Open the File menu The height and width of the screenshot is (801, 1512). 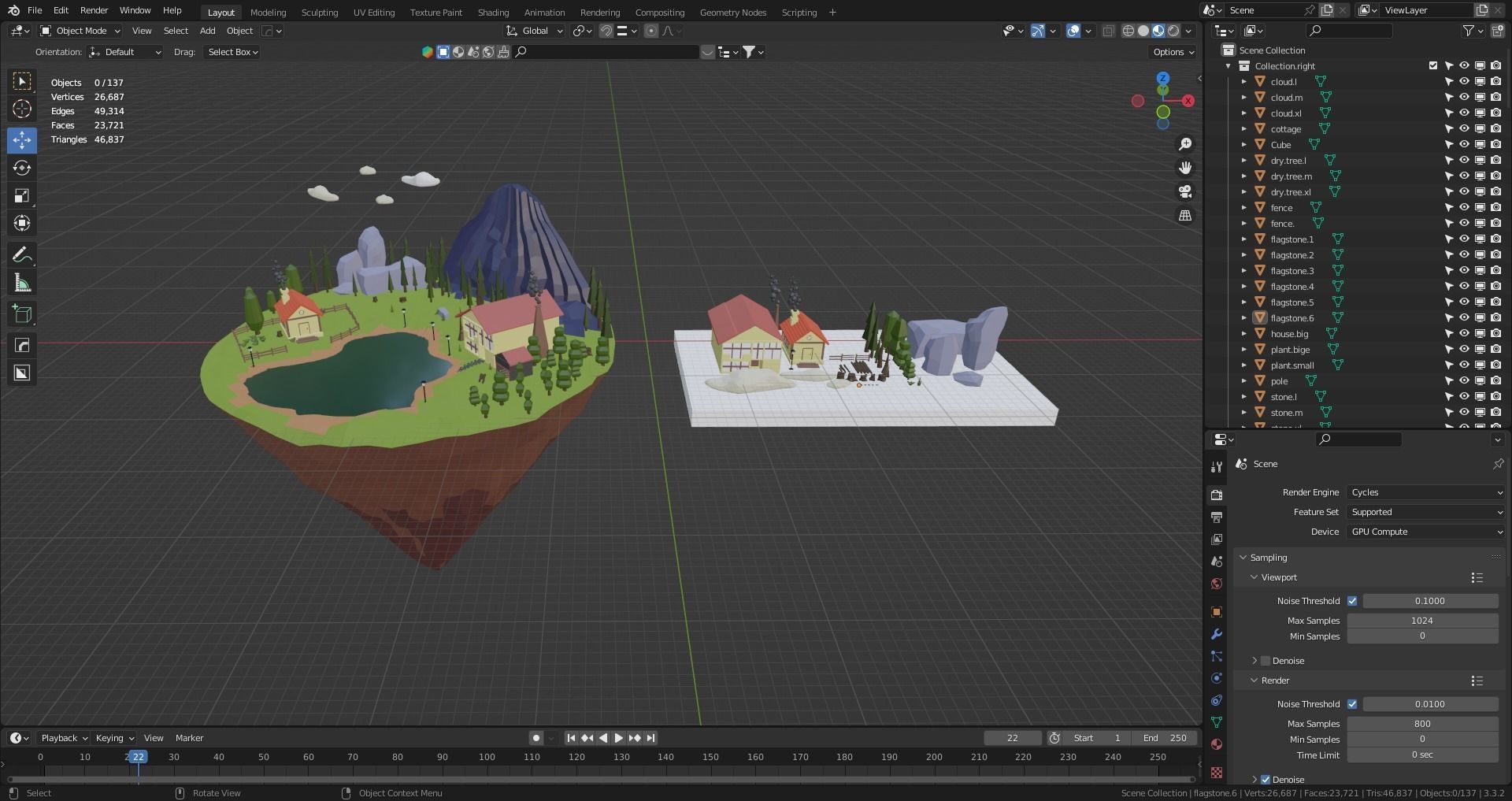[x=35, y=10]
